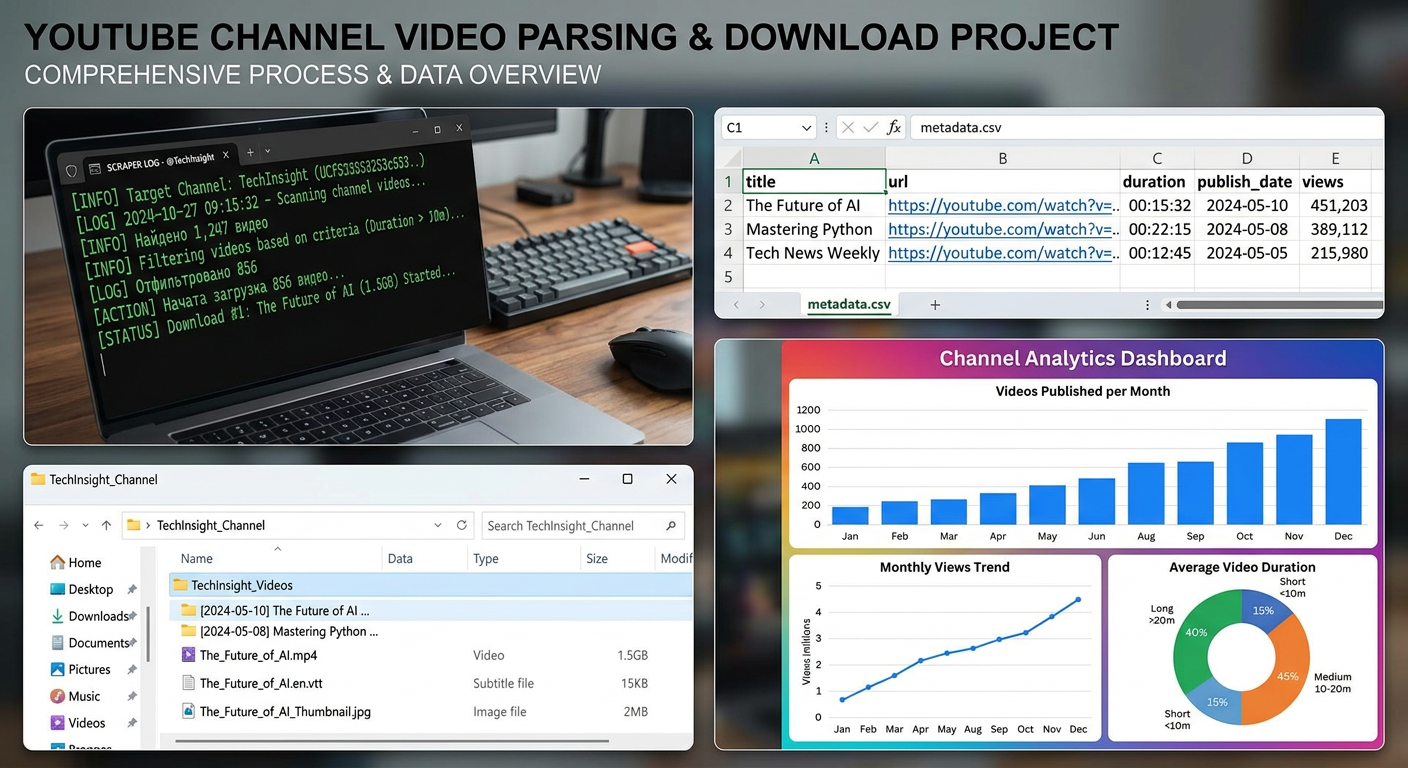Click next sheet navigation arrow
This screenshot has height=768, width=1408.
pyautogui.click(x=762, y=305)
